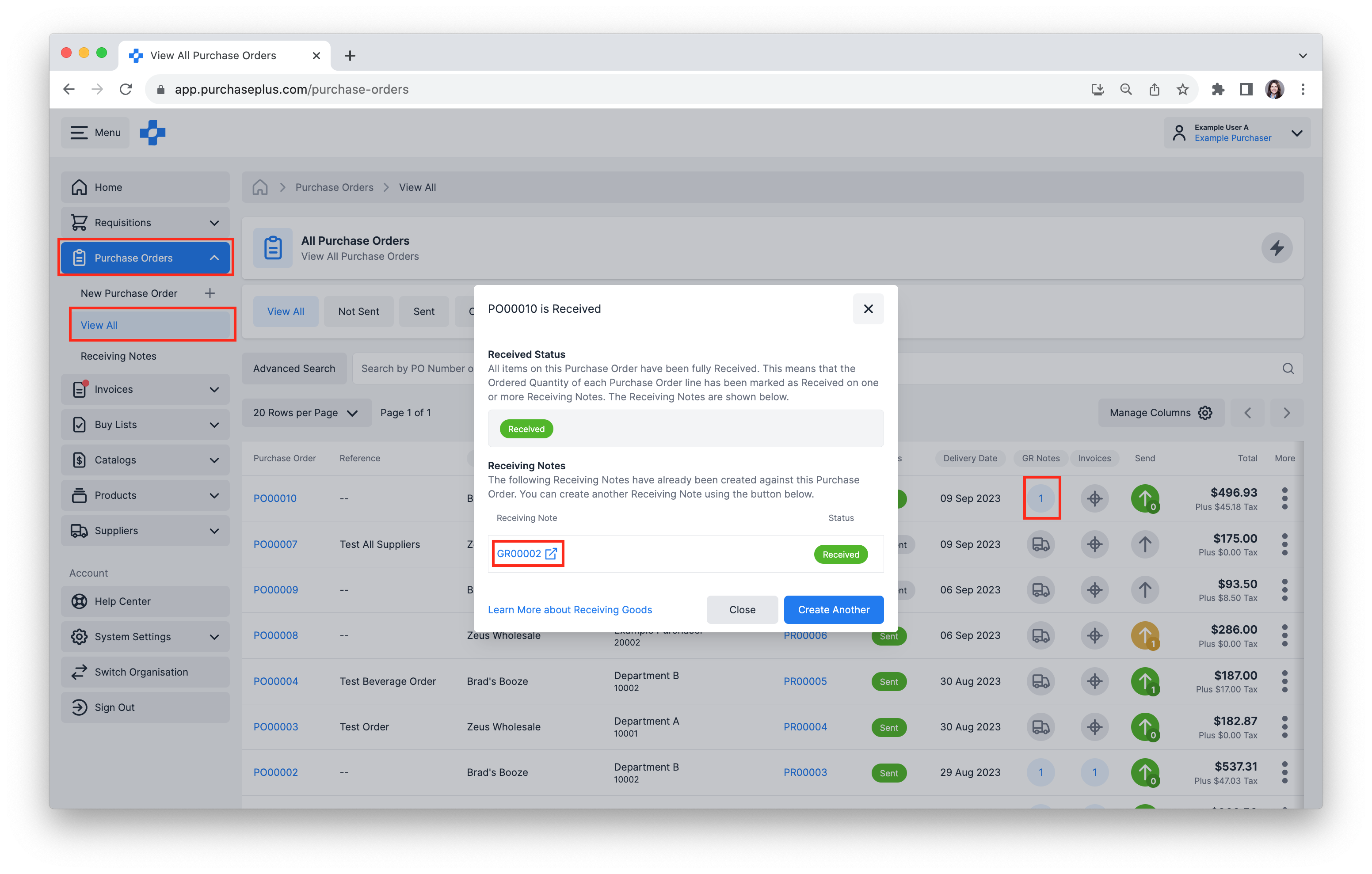Screen dimensions: 1372x874
Task: Click green send arrow icon for PO00010
Action: [1145, 498]
